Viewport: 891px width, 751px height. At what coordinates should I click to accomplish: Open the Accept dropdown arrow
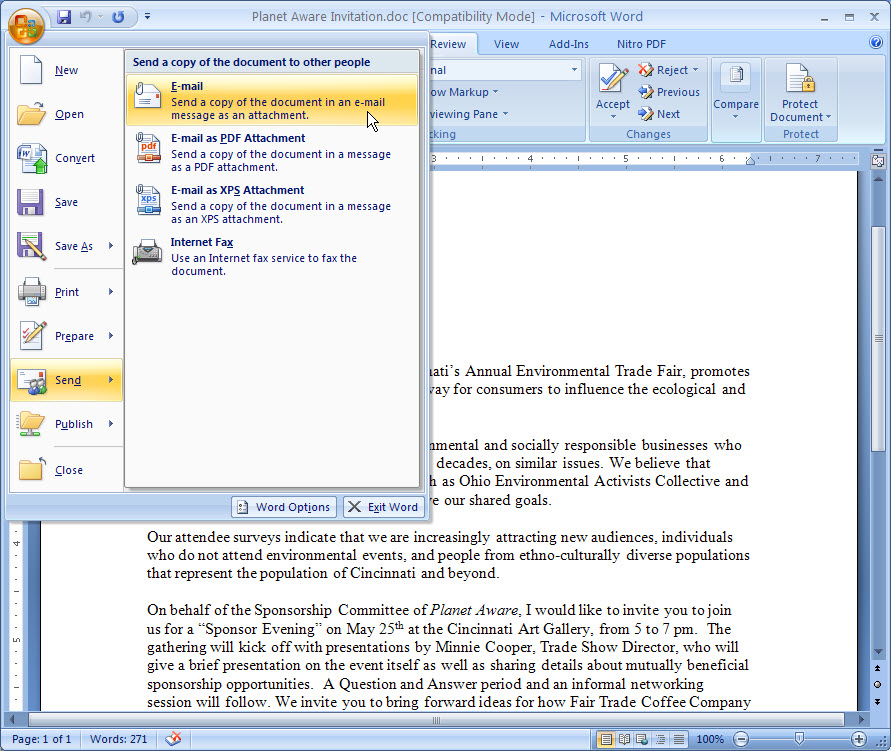pyautogui.click(x=613, y=116)
